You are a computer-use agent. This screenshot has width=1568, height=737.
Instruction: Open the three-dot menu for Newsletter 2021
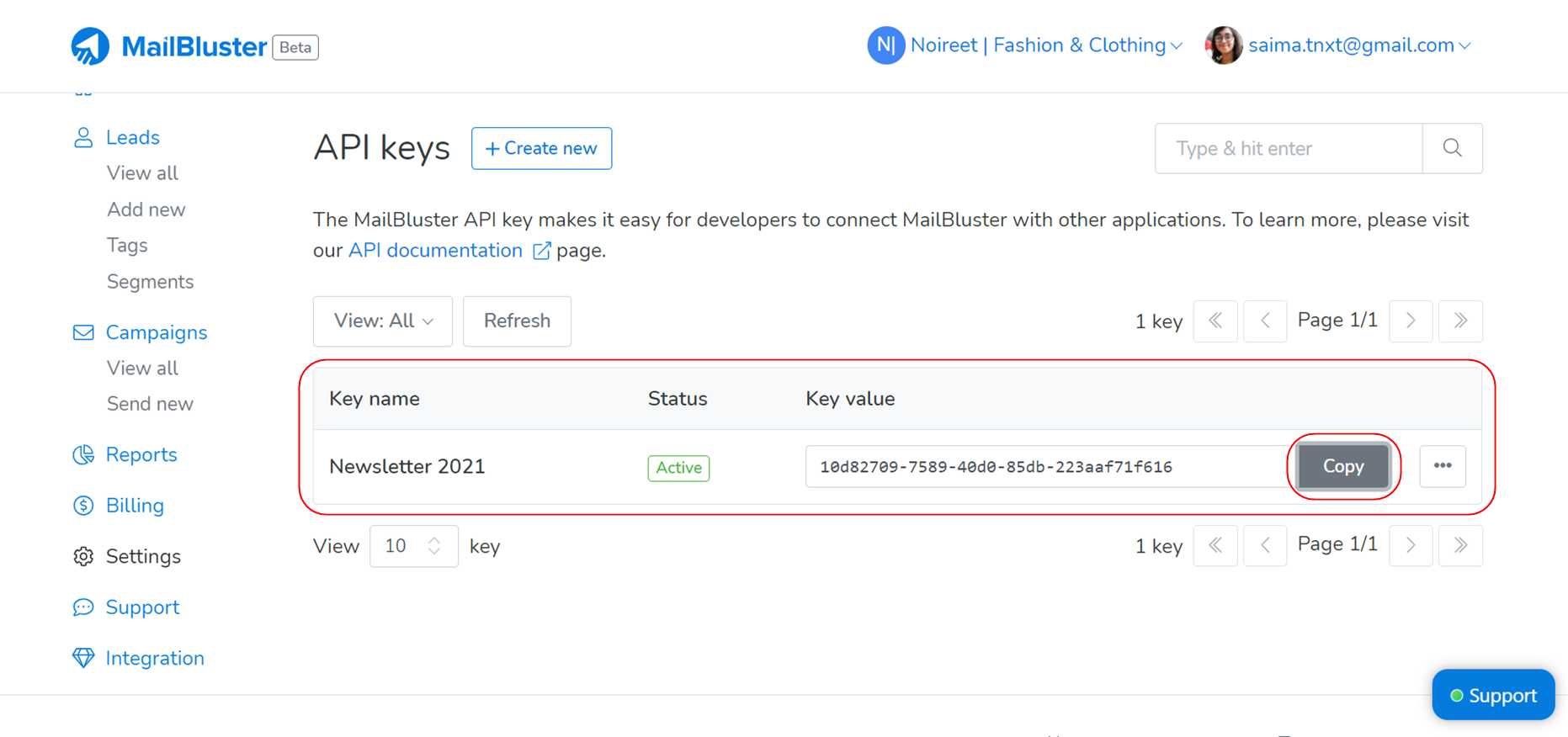click(x=1443, y=466)
